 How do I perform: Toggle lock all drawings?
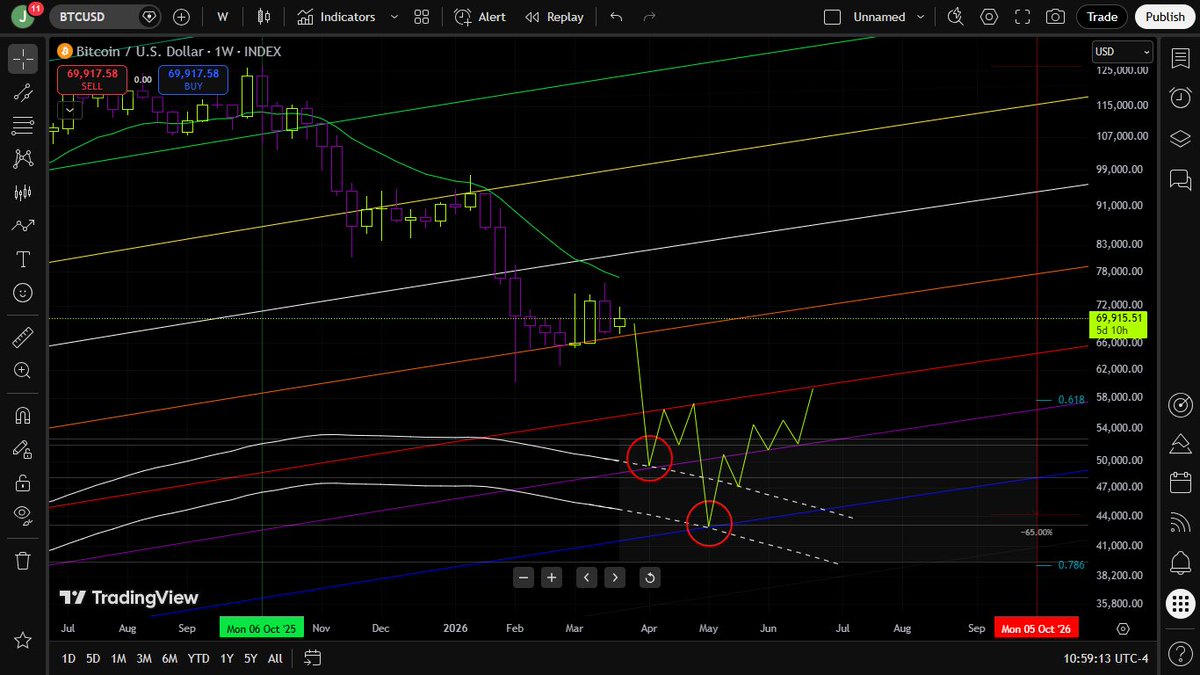point(23,483)
